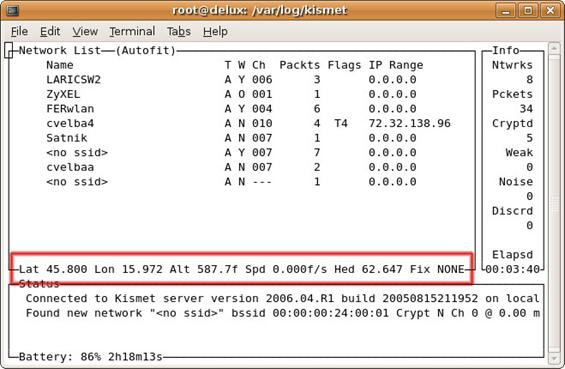565x369 pixels.
Task: Click the Pckets value 34
Action: (x=526, y=109)
